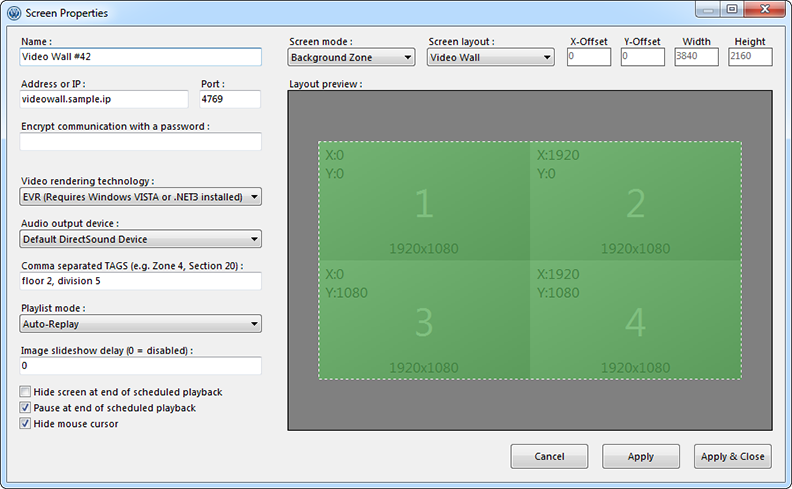Click the 'Video rendering technology :' label
Viewport: 792px width, 489px height.
(88, 181)
